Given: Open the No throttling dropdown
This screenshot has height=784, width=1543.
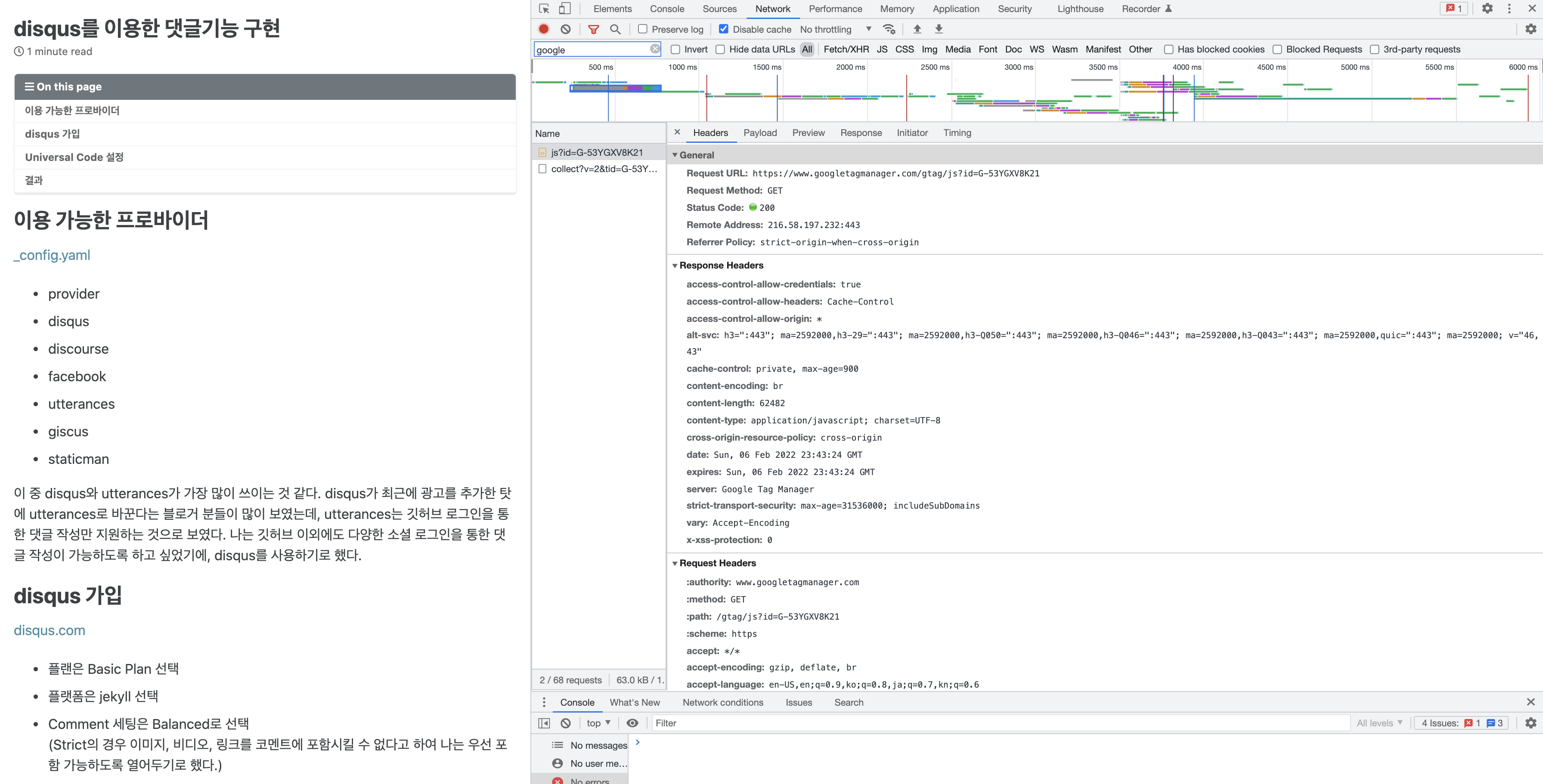Looking at the screenshot, I should tap(835, 29).
